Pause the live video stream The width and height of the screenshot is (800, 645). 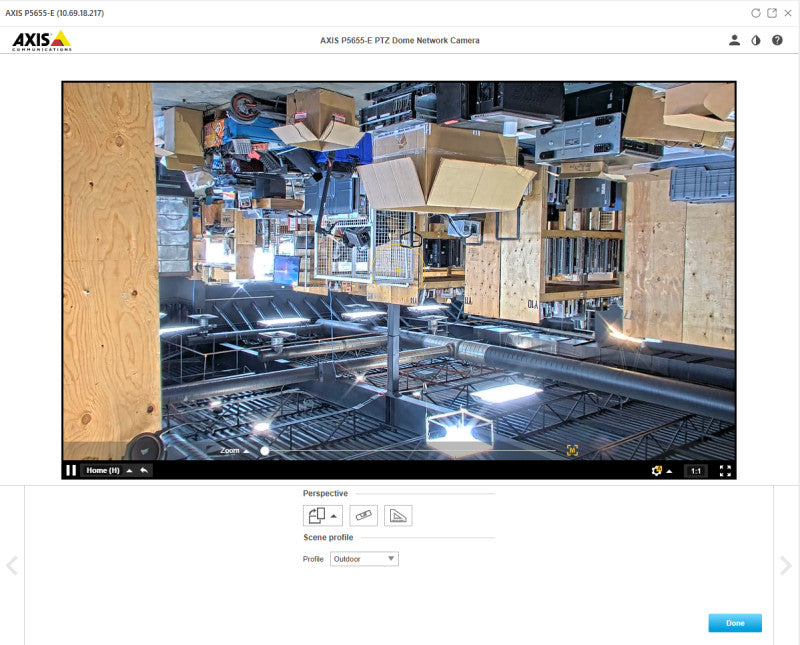71,470
